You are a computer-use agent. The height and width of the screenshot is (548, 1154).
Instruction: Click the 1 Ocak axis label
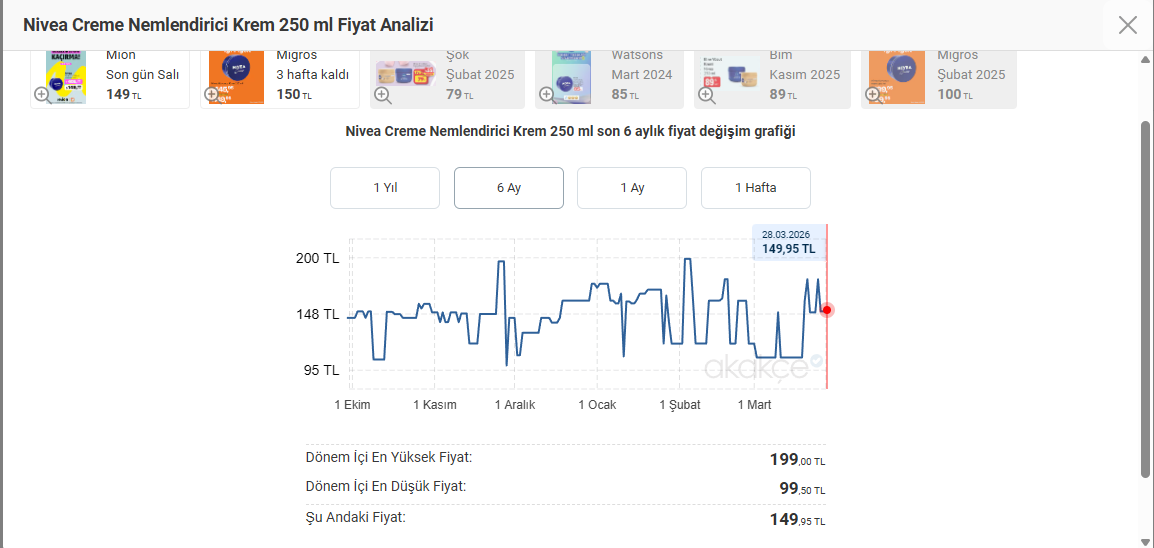tap(598, 405)
